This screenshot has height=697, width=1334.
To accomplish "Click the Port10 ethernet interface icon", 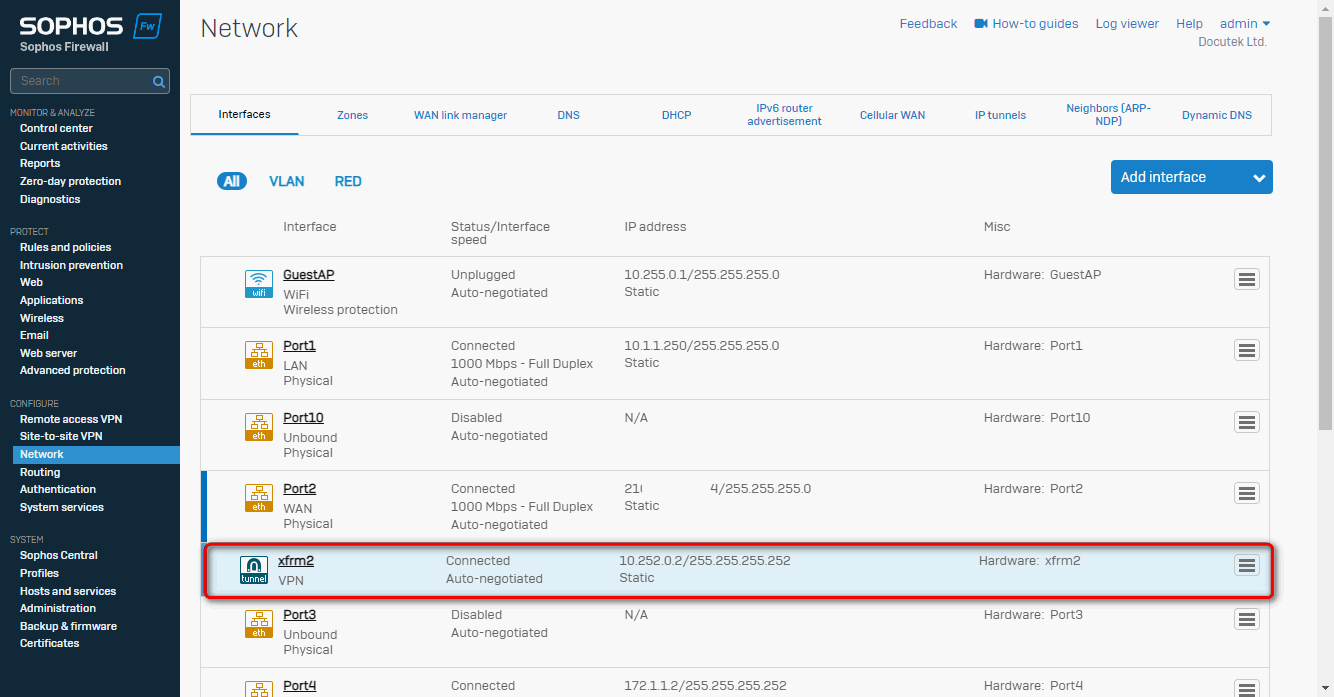I will point(259,427).
